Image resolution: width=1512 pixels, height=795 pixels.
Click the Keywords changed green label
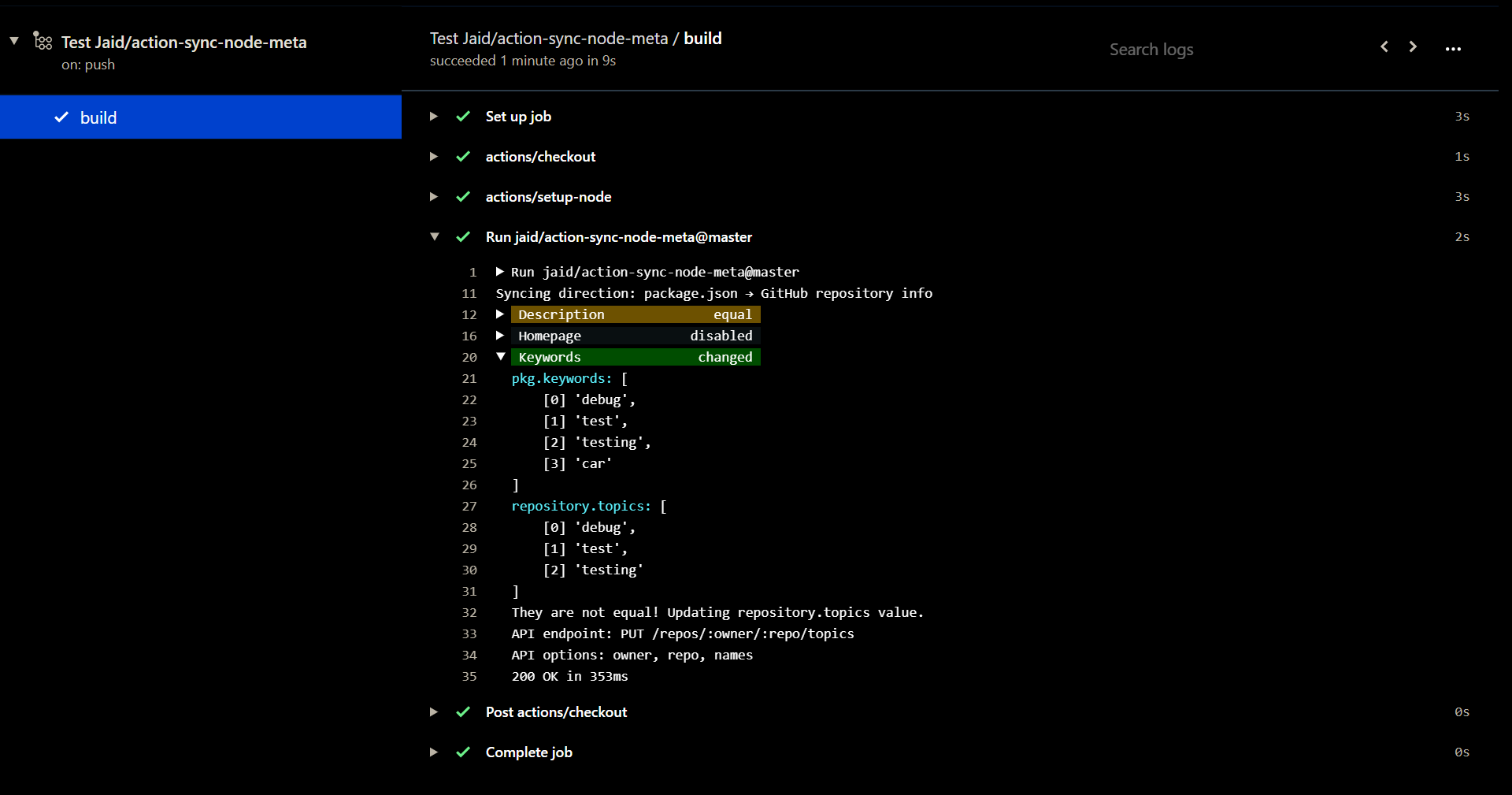tap(636, 357)
